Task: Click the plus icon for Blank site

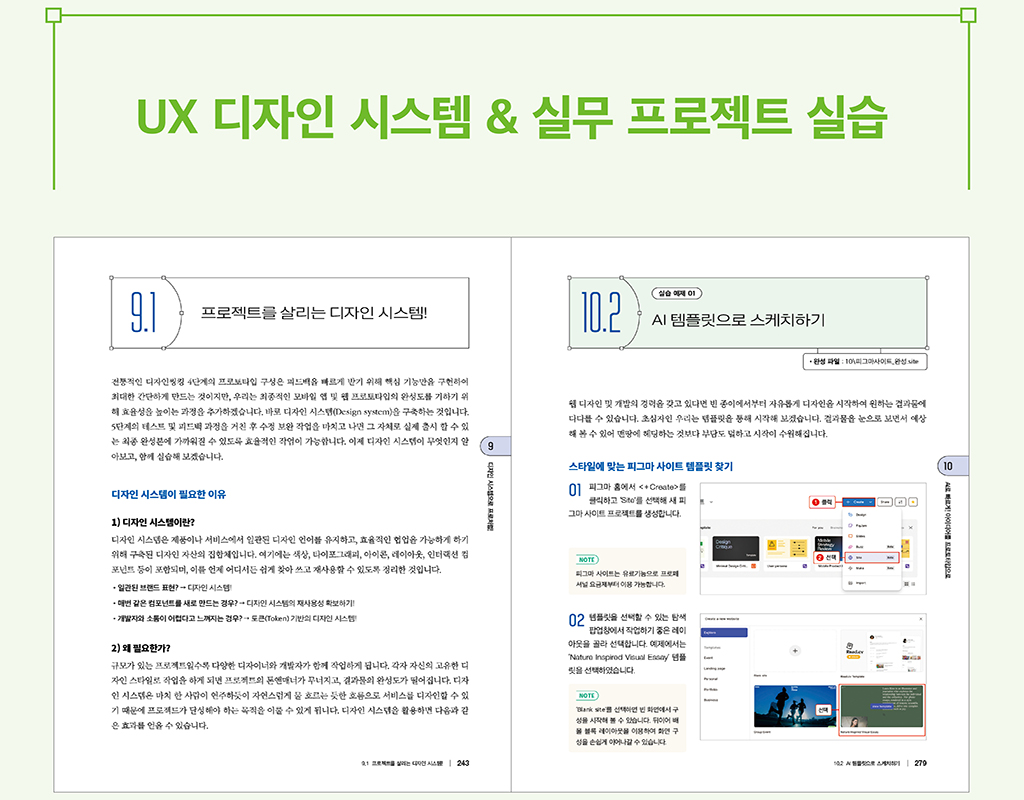Action: pyautogui.click(x=795, y=650)
